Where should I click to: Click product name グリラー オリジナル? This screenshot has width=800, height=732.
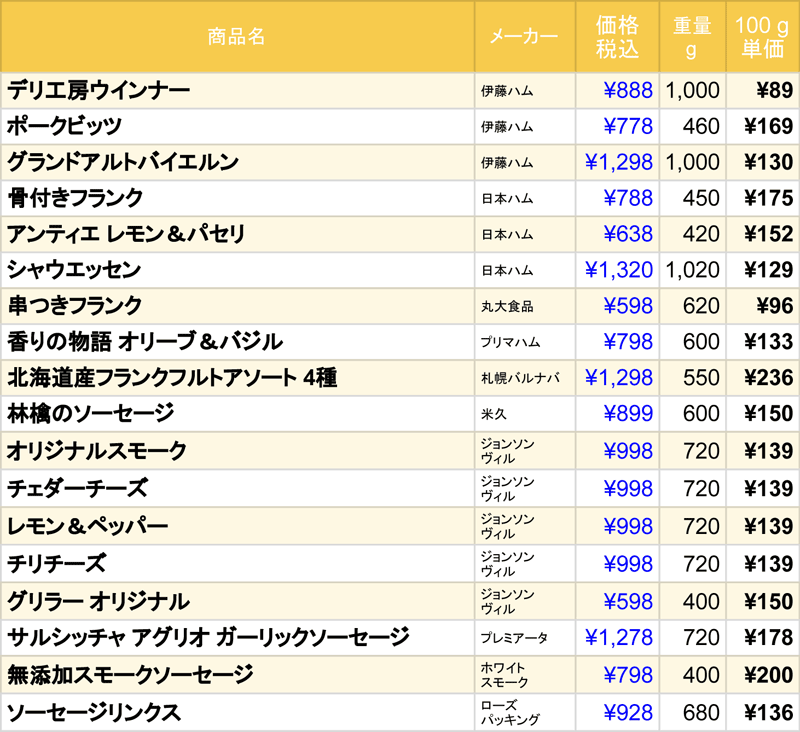(x=98, y=601)
